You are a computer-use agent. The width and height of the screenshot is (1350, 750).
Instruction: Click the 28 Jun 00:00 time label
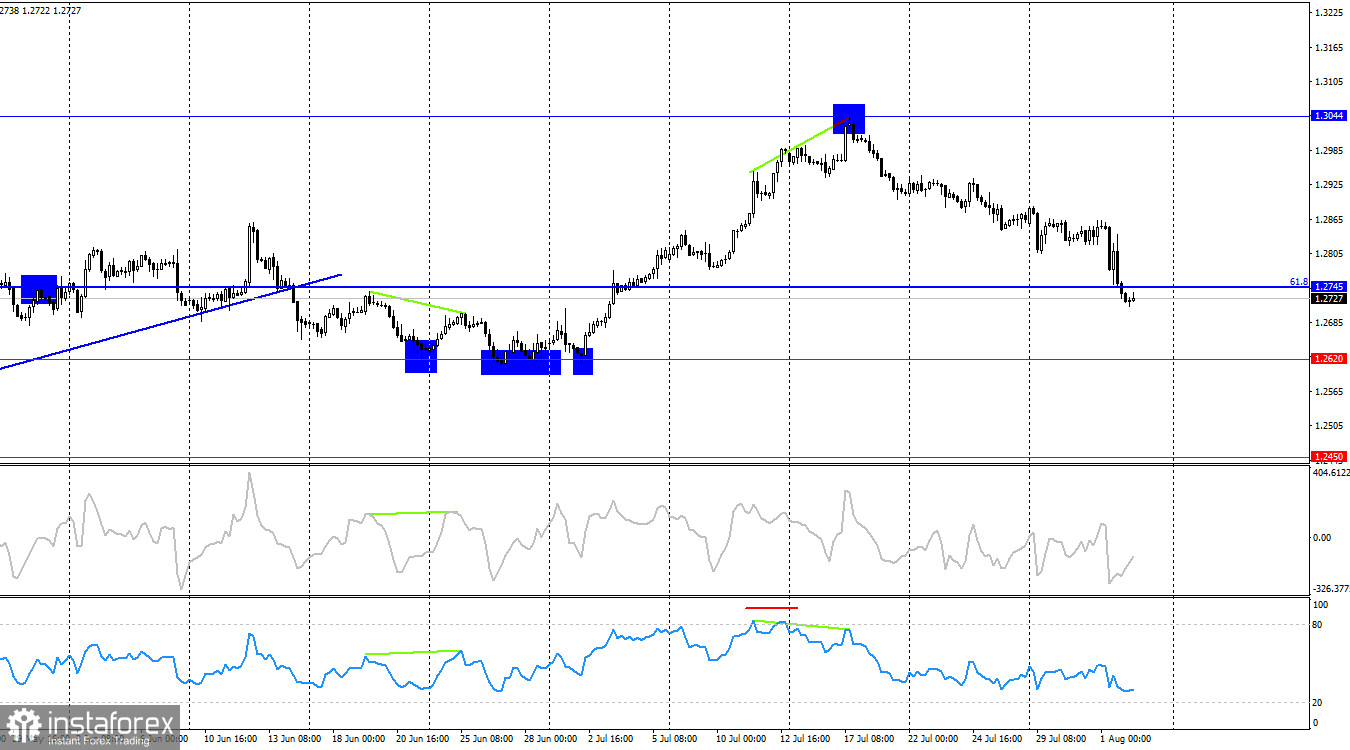[x=550, y=739]
